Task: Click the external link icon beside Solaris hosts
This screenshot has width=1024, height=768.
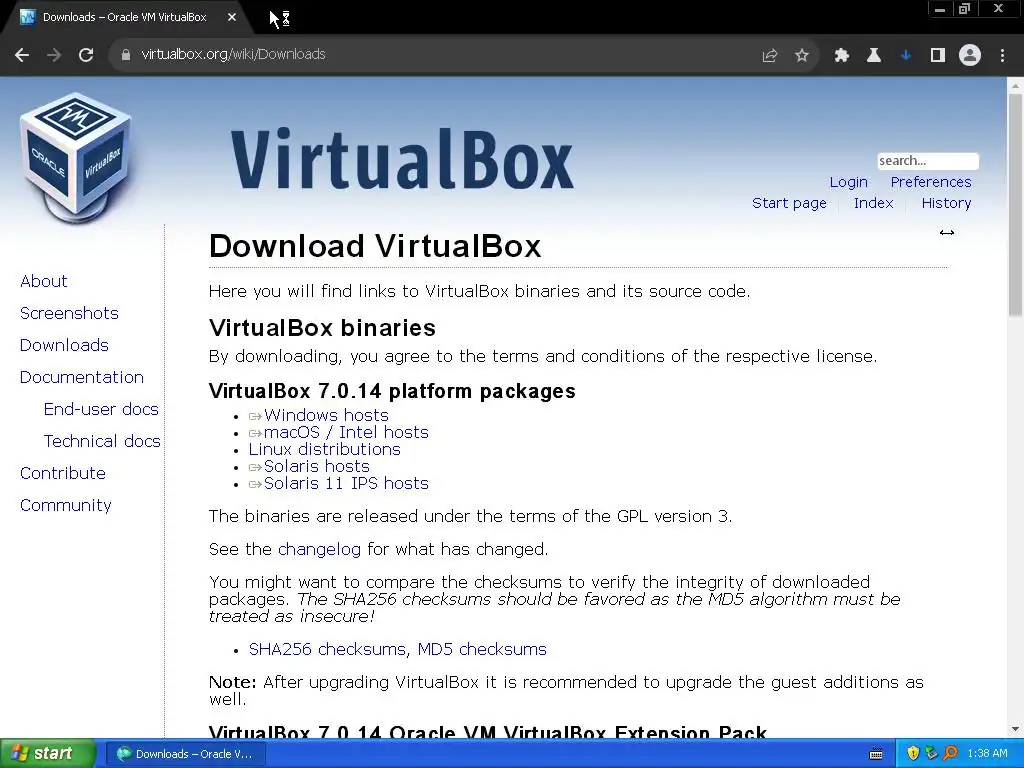Action: [x=255, y=467]
